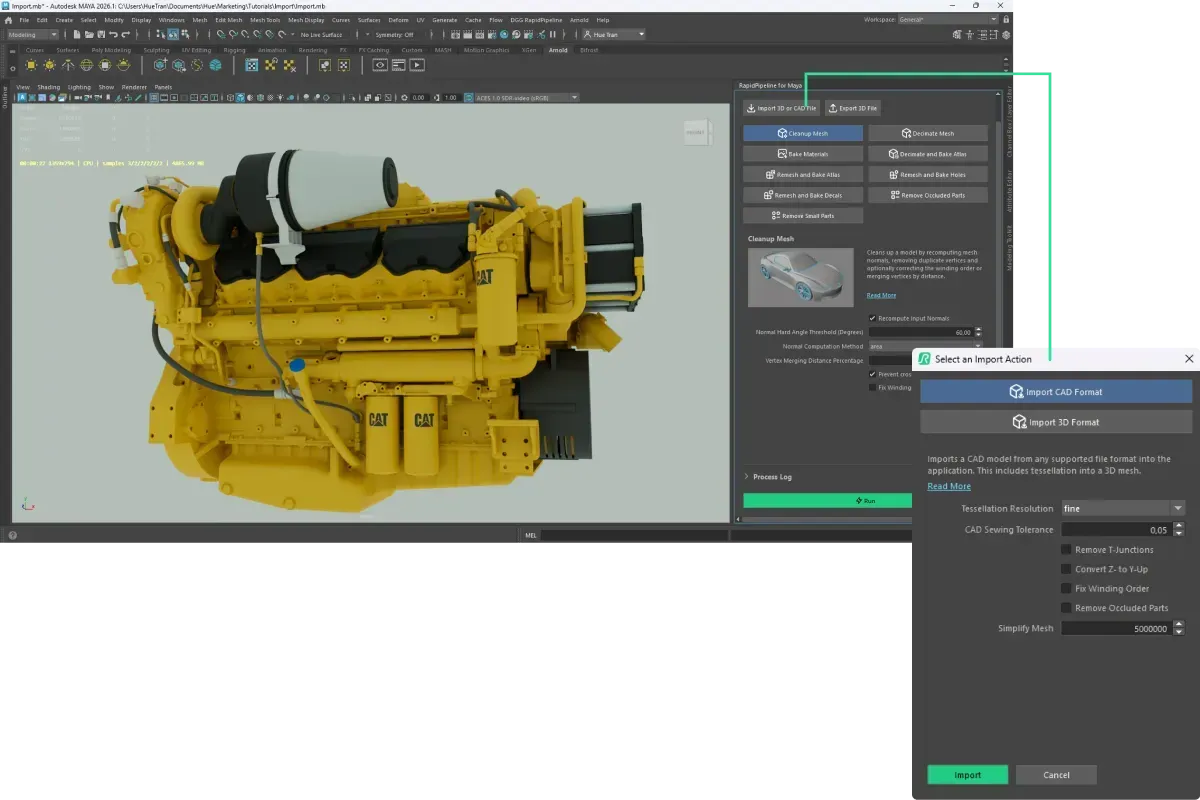
Task: Select the Import 3D Format option
Action: [1056, 422]
